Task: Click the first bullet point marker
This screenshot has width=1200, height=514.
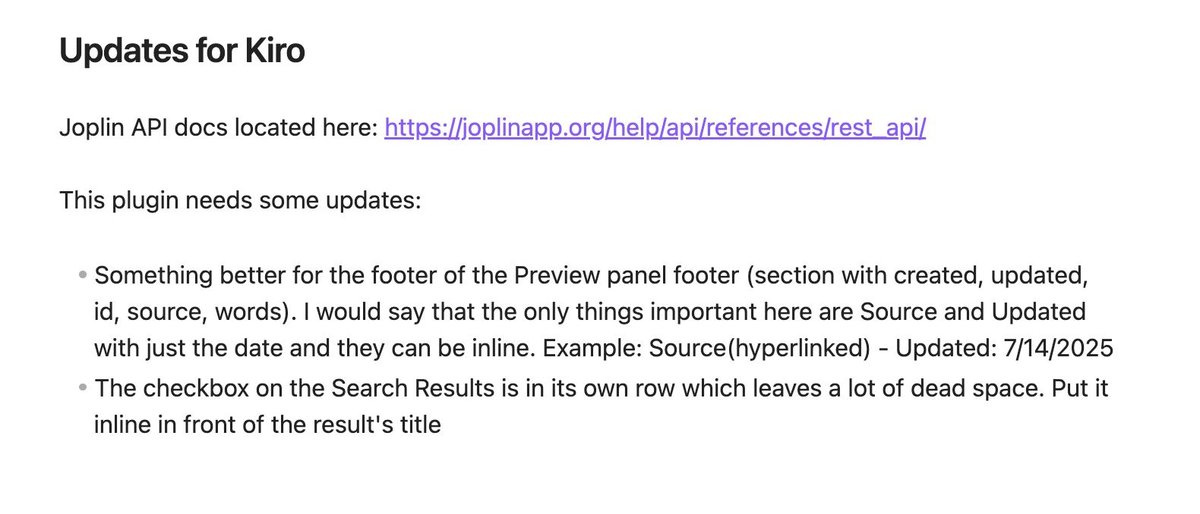Action: tap(84, 274)
